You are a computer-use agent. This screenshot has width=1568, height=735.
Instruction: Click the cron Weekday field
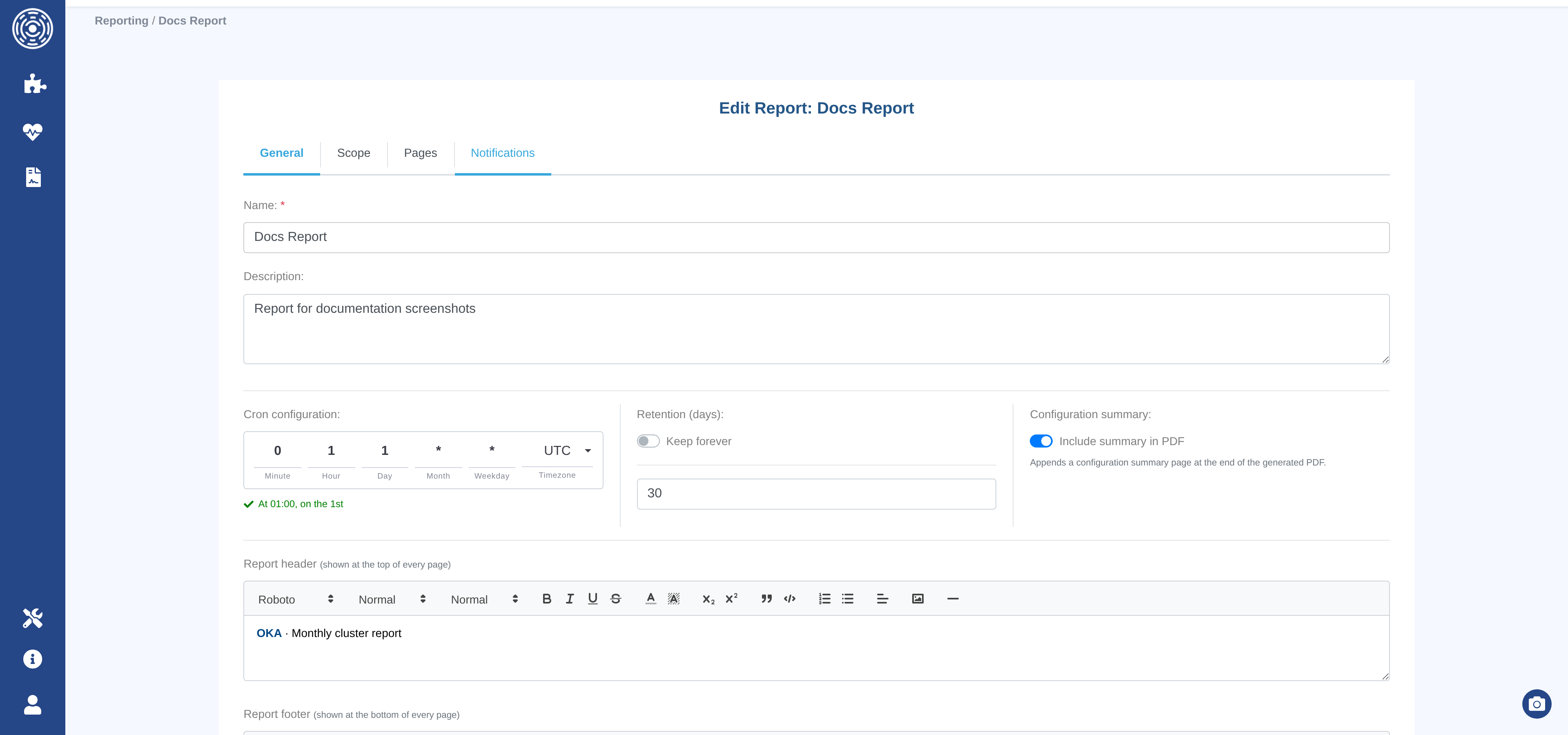click(492, 451)
